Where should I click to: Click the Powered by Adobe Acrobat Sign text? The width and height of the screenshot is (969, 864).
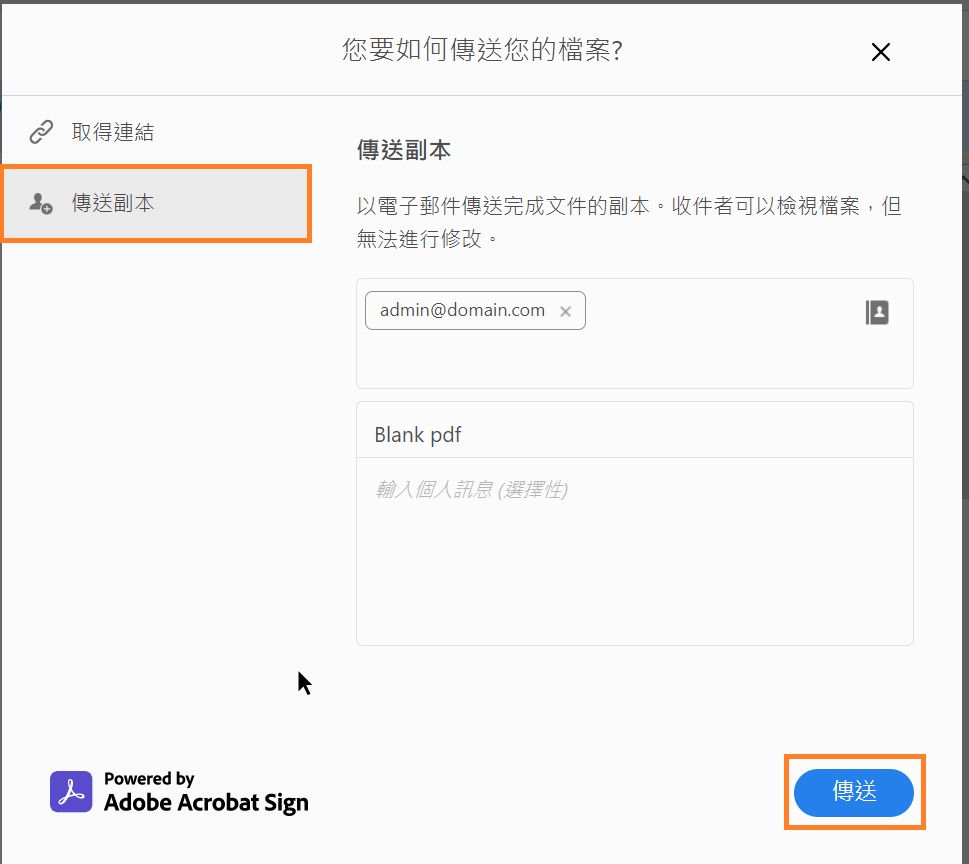click(x=204, y=793)
